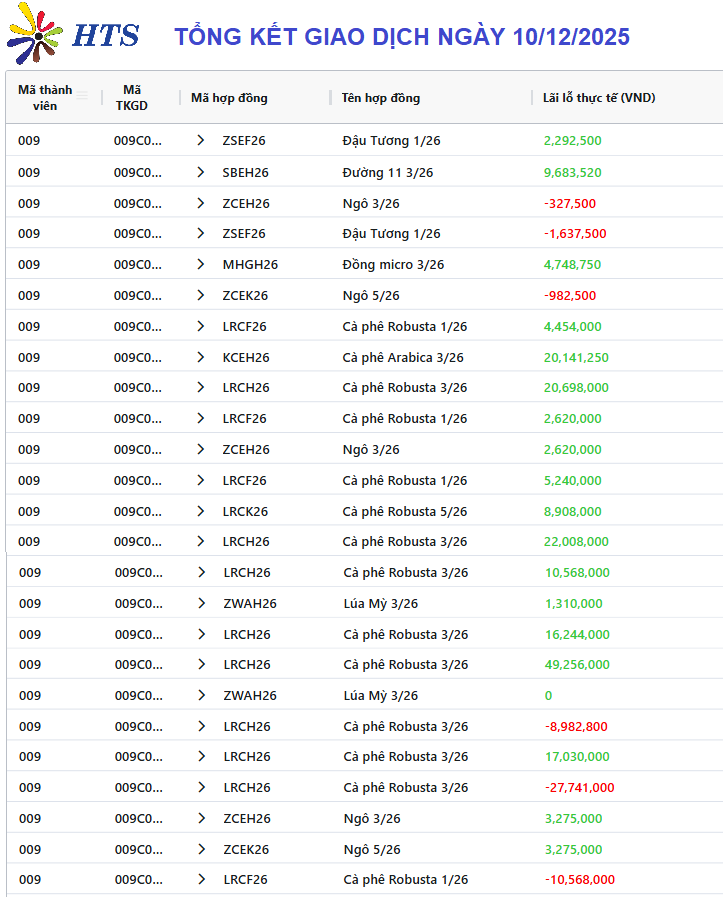Image resolution: width=723 pixels, height=899 pixels.
Task: Select the Cà phê Arabica 3/26 cell
Action: 402,358
